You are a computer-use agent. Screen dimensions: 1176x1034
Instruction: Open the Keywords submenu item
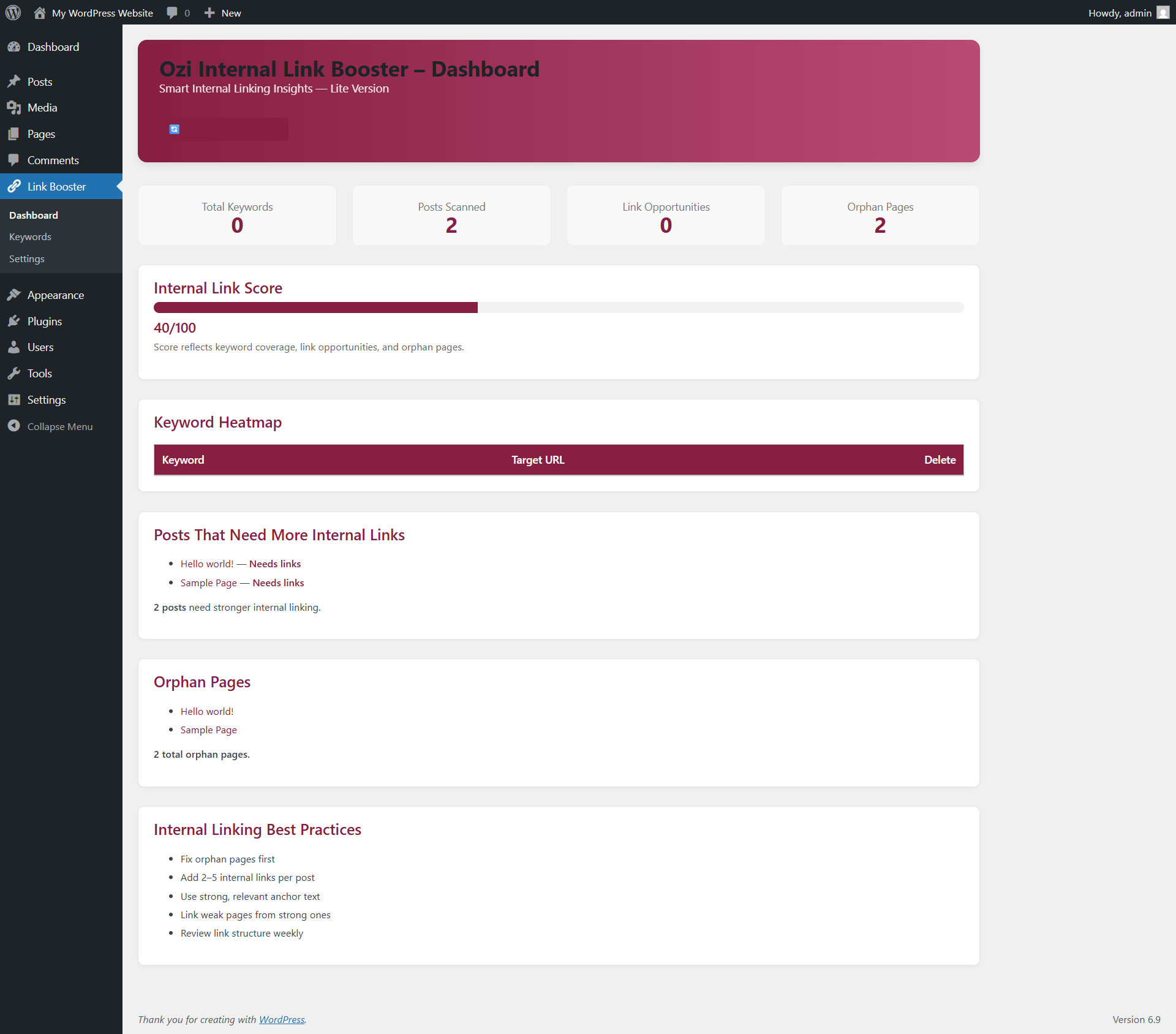click(x=30, y=237)
